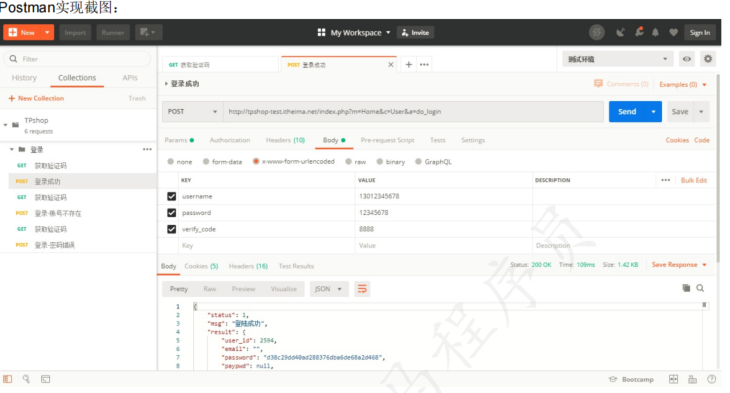Select the form-data body type
The width and height of the screenshot is (730, 393).
coord(206,162)
